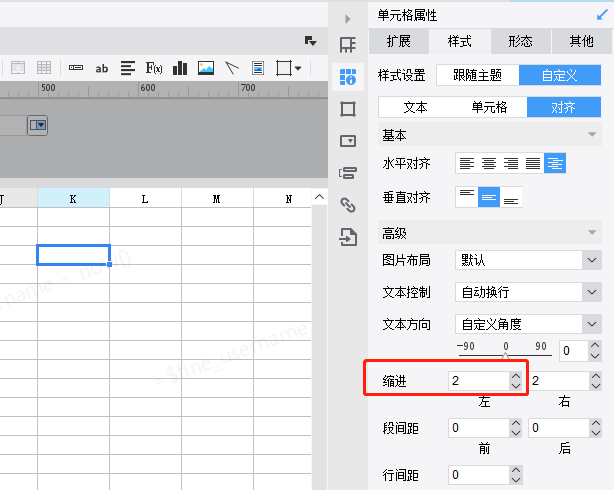
Task: Open the floating element dropdown arrow
Action: point(298,68)
